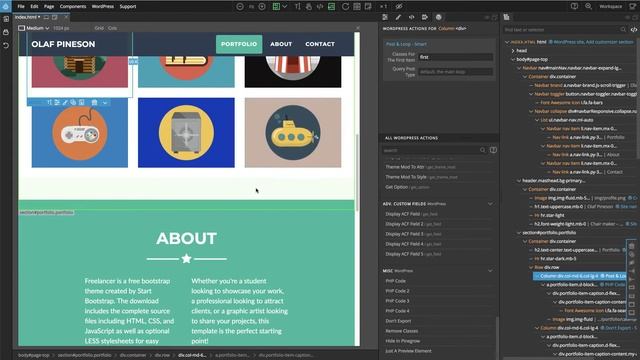Click the zoom out minus icon in top toolbar
Image resolution: width=640 pixels, height=360 pixels.
pos(240,7)
